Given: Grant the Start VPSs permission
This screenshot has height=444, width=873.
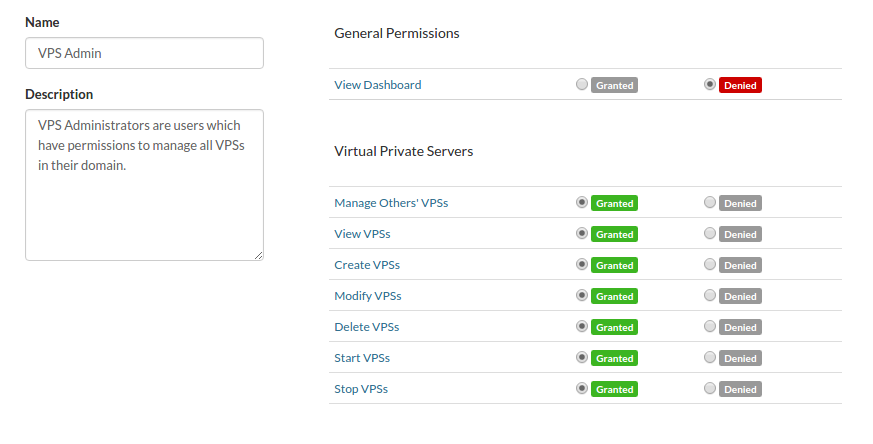Looking at the screenshot, I should click(582, 358).
